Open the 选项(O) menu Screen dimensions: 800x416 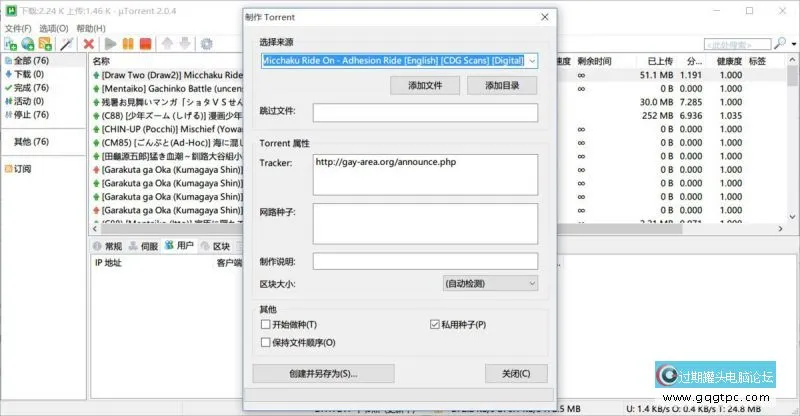[53, 28]
